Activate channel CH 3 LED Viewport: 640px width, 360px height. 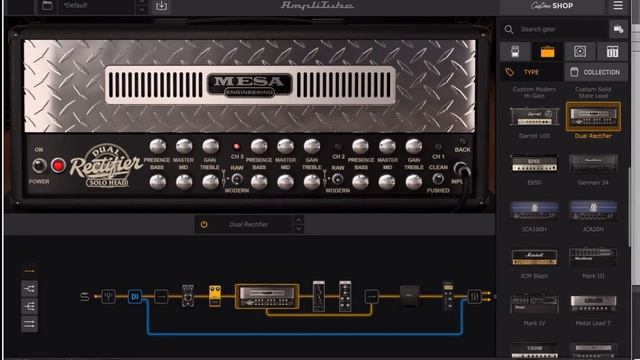point(236,147)
